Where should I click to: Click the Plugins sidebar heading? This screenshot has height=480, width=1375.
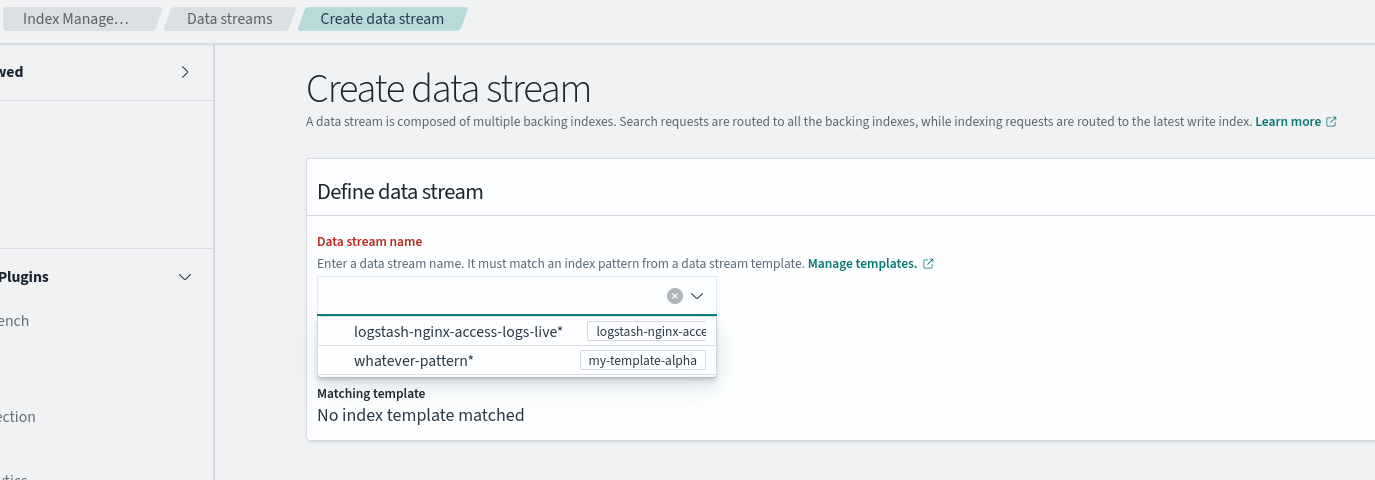point(25,277)
